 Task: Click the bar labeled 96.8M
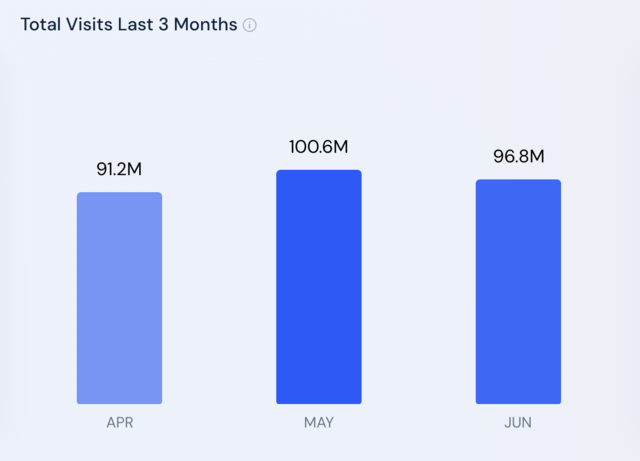(x=518, y=292)
